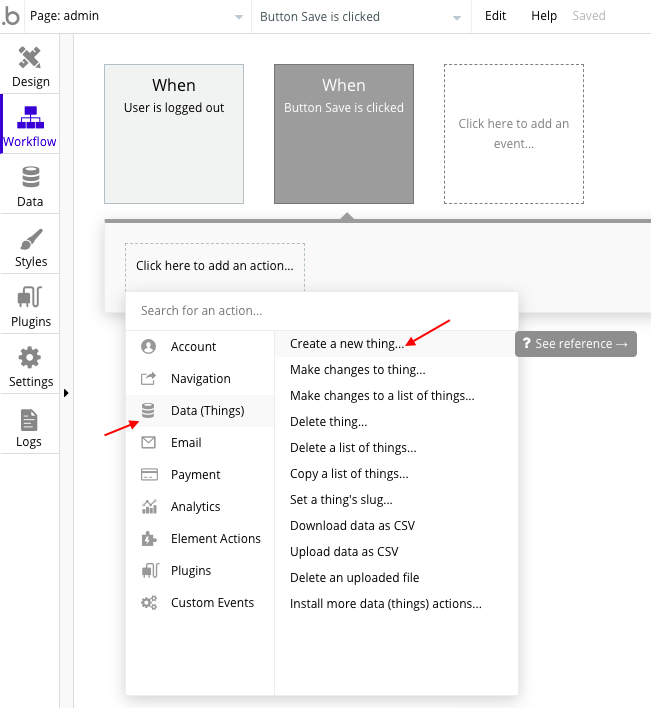Choose the Account action category

click(x=200, y=346)
